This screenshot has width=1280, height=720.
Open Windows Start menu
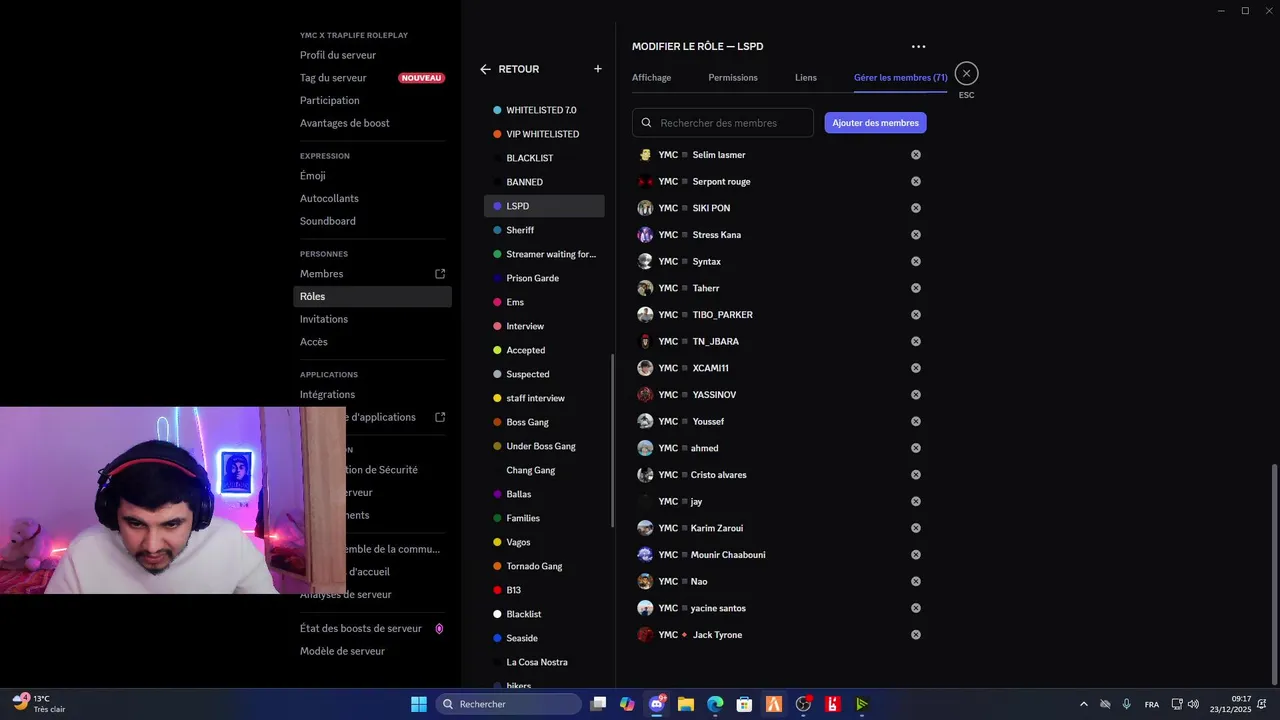[419, 704]
